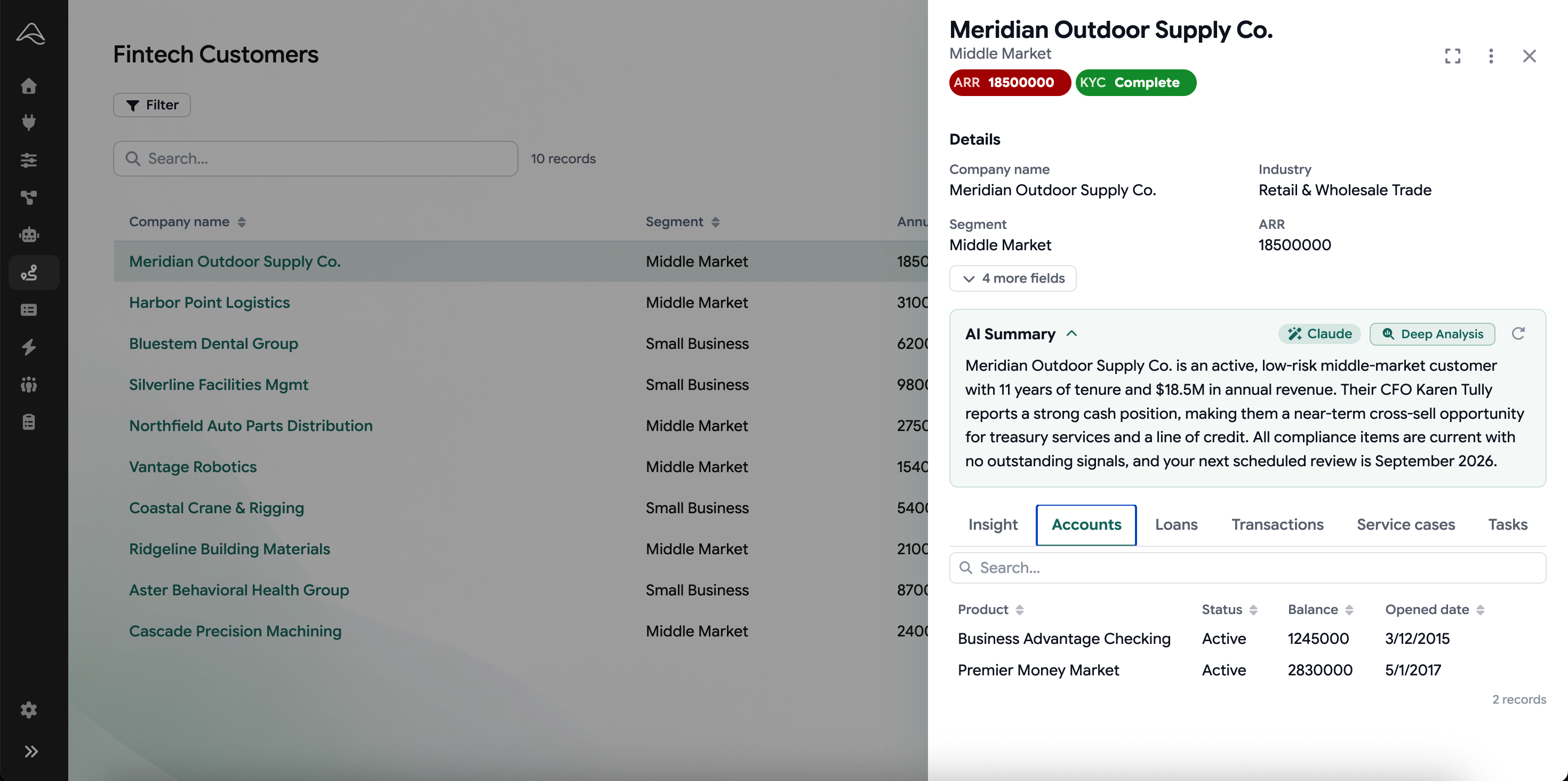Switch to Service cases tab

coord(1405,525)
